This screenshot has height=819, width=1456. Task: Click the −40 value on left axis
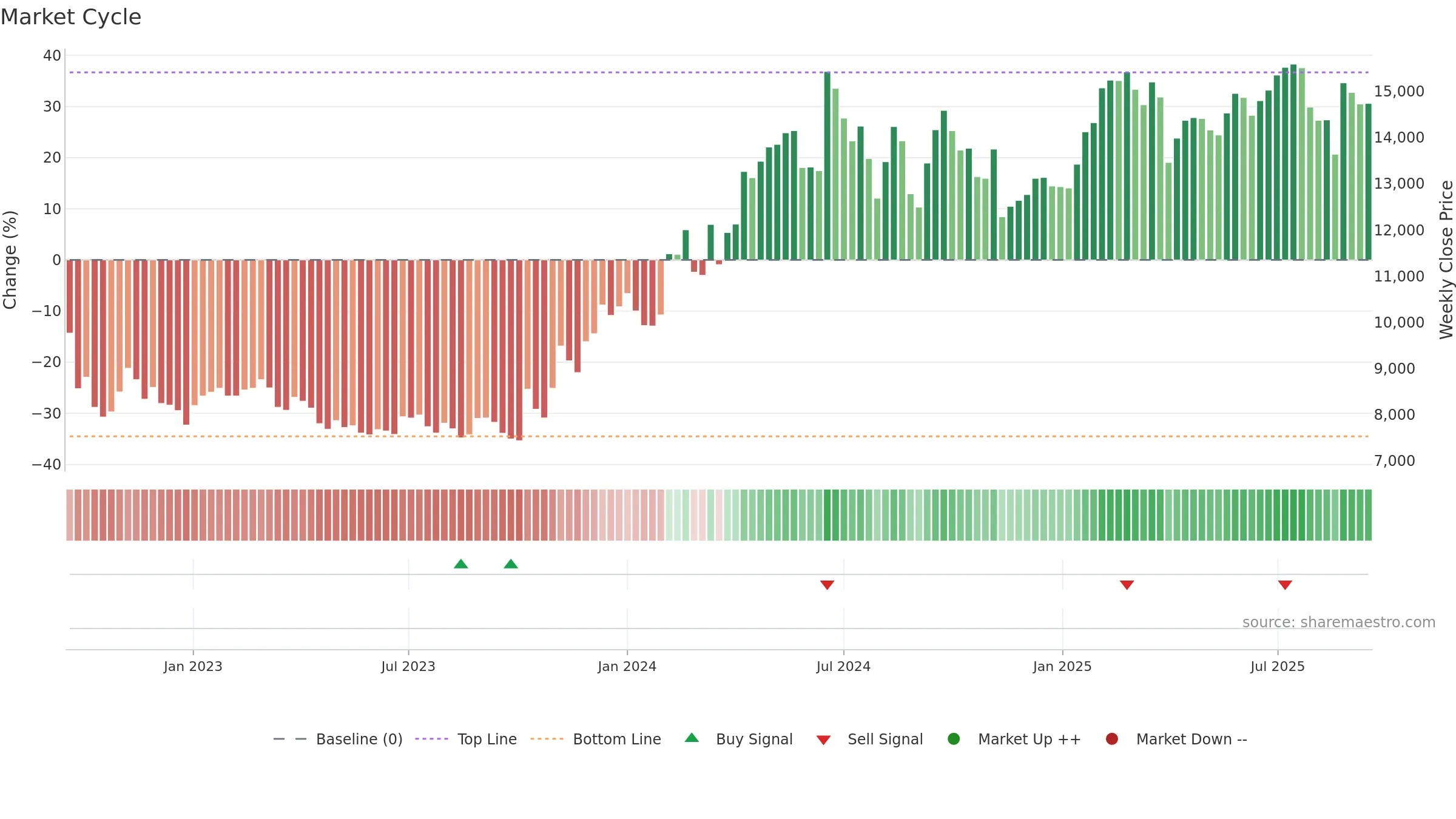coord(47,465)
